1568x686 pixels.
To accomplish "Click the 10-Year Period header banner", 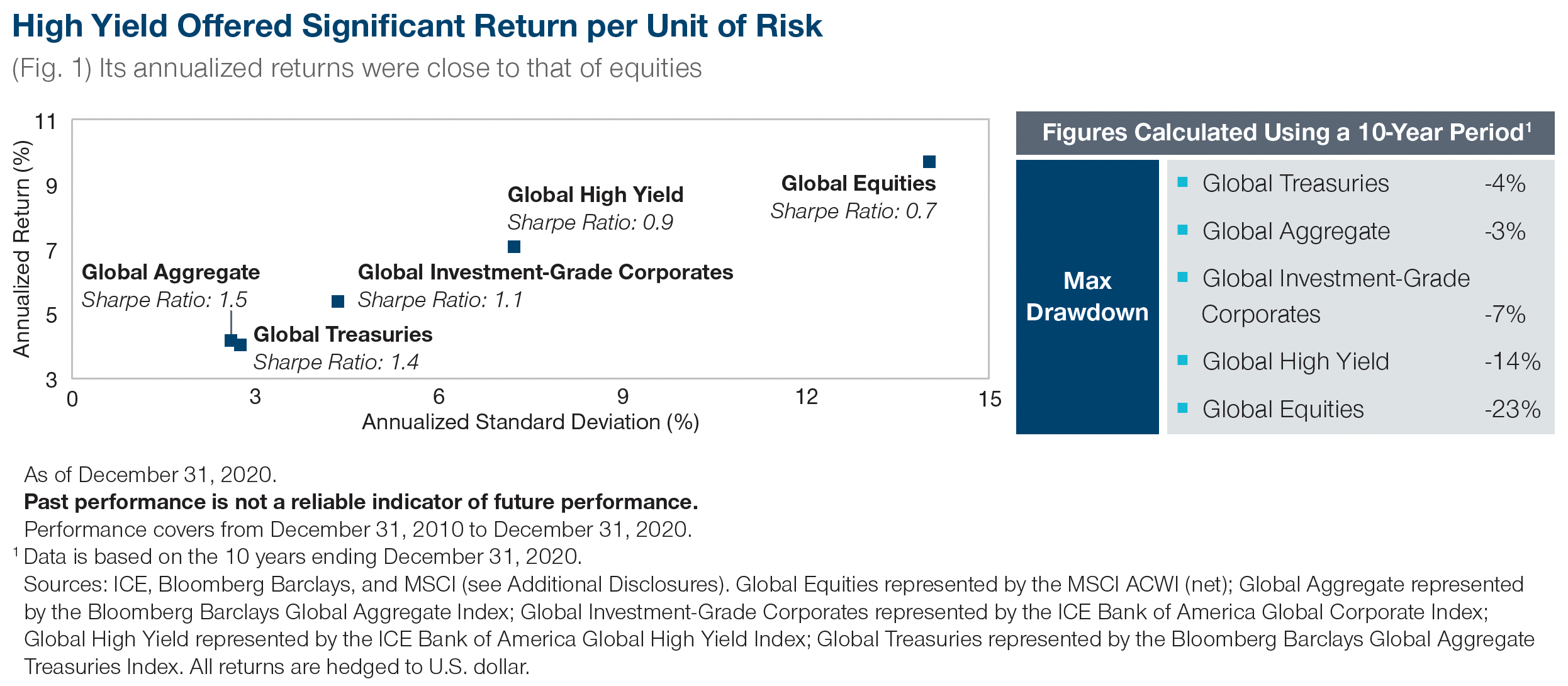I will tap(1285, 133).
